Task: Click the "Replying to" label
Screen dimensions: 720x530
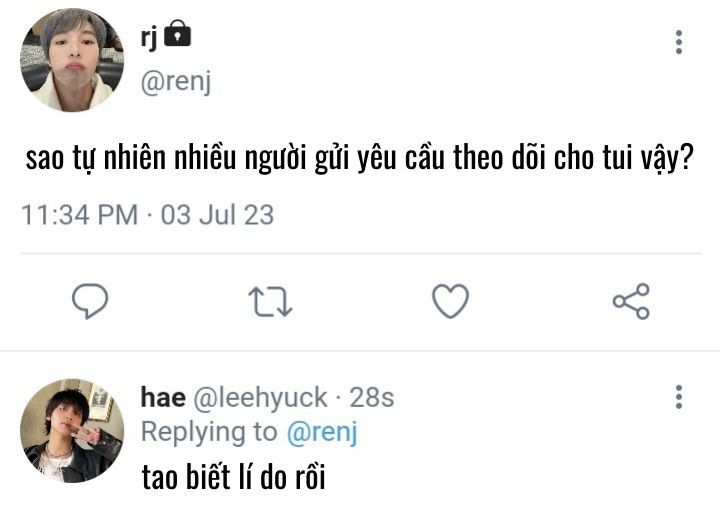Action: pyautogui.click(x=208, y=432)
